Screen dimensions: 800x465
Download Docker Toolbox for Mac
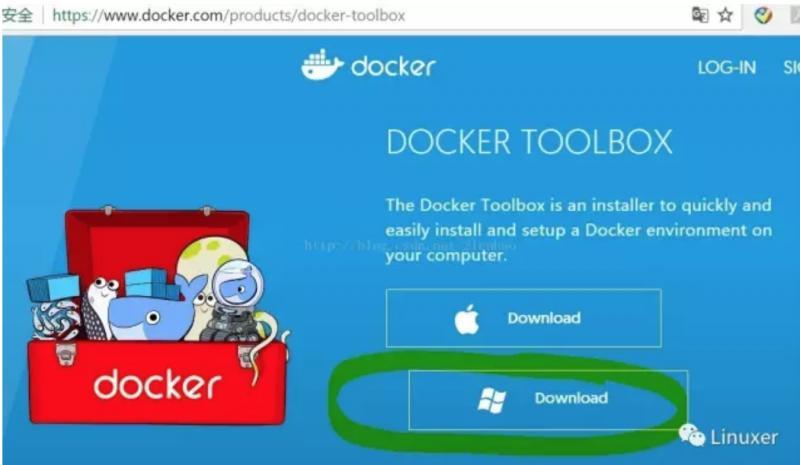point(523,318)
